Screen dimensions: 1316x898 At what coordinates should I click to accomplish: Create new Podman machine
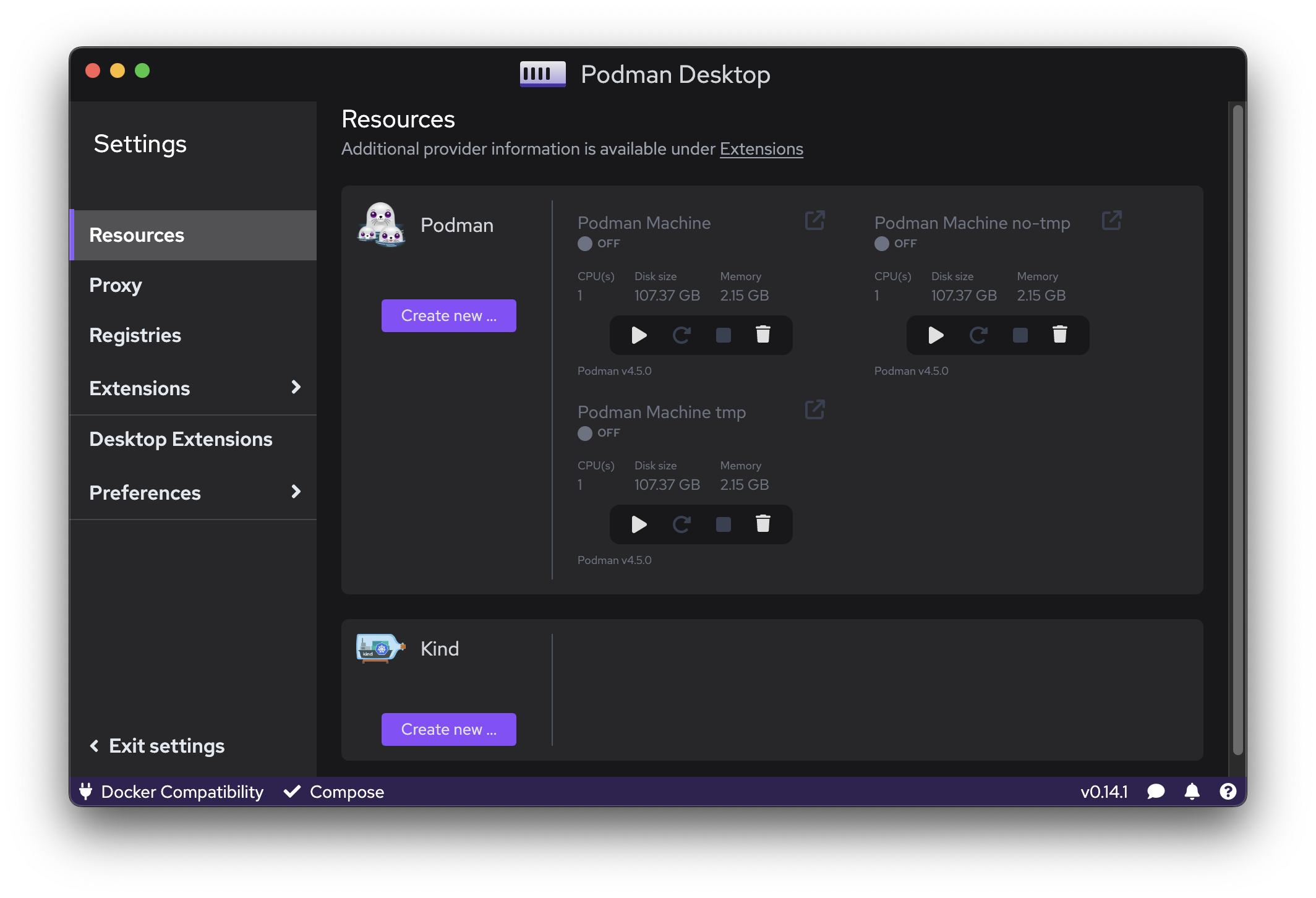coord(449,315)
